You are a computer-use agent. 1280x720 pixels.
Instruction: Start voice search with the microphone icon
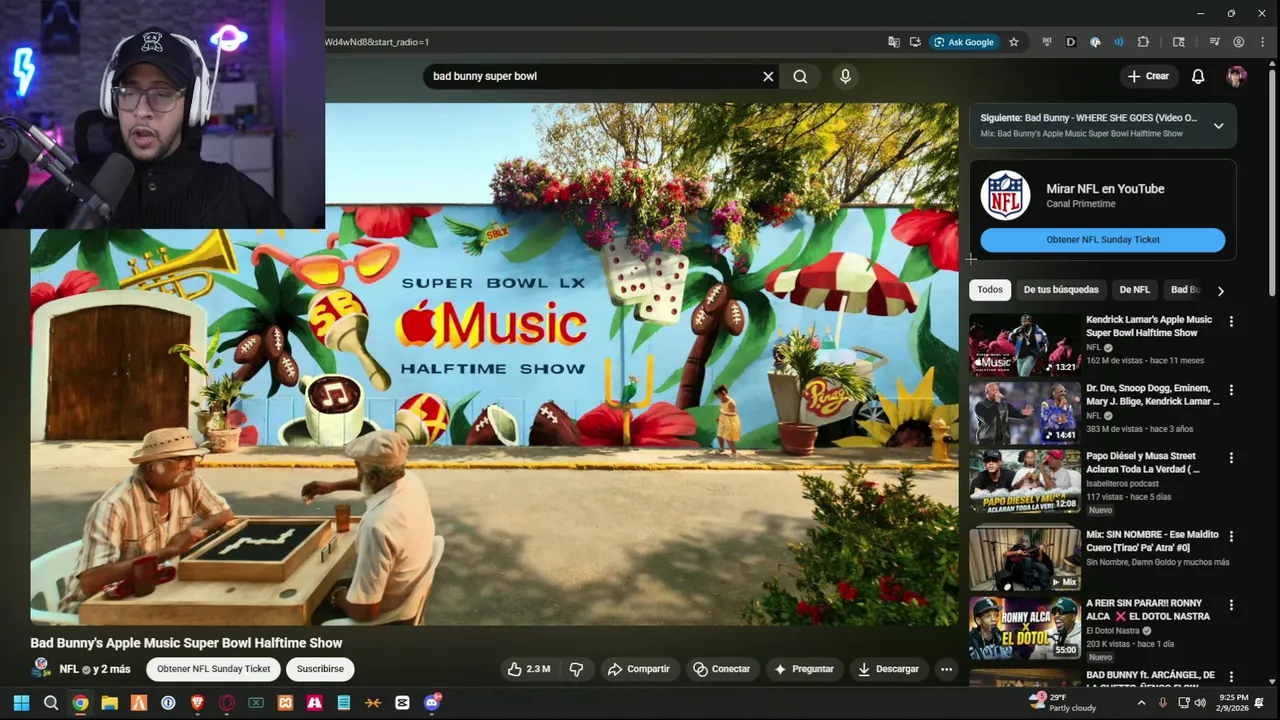point(845,76)
